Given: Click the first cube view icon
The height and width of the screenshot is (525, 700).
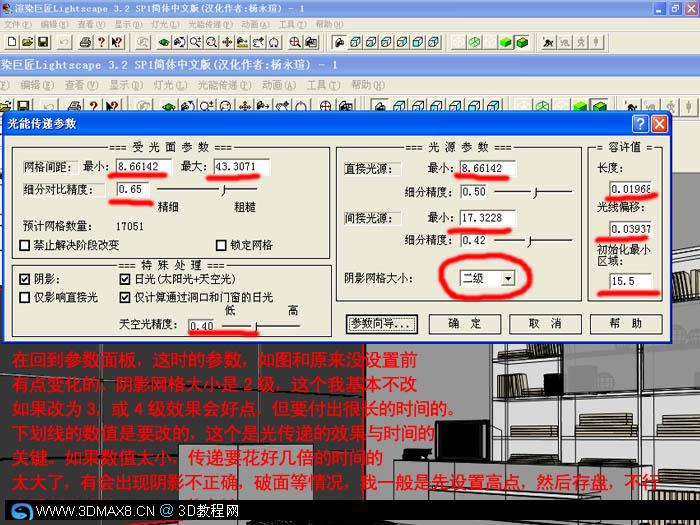Looking at the screenshot, I should [x=355, y=42].
